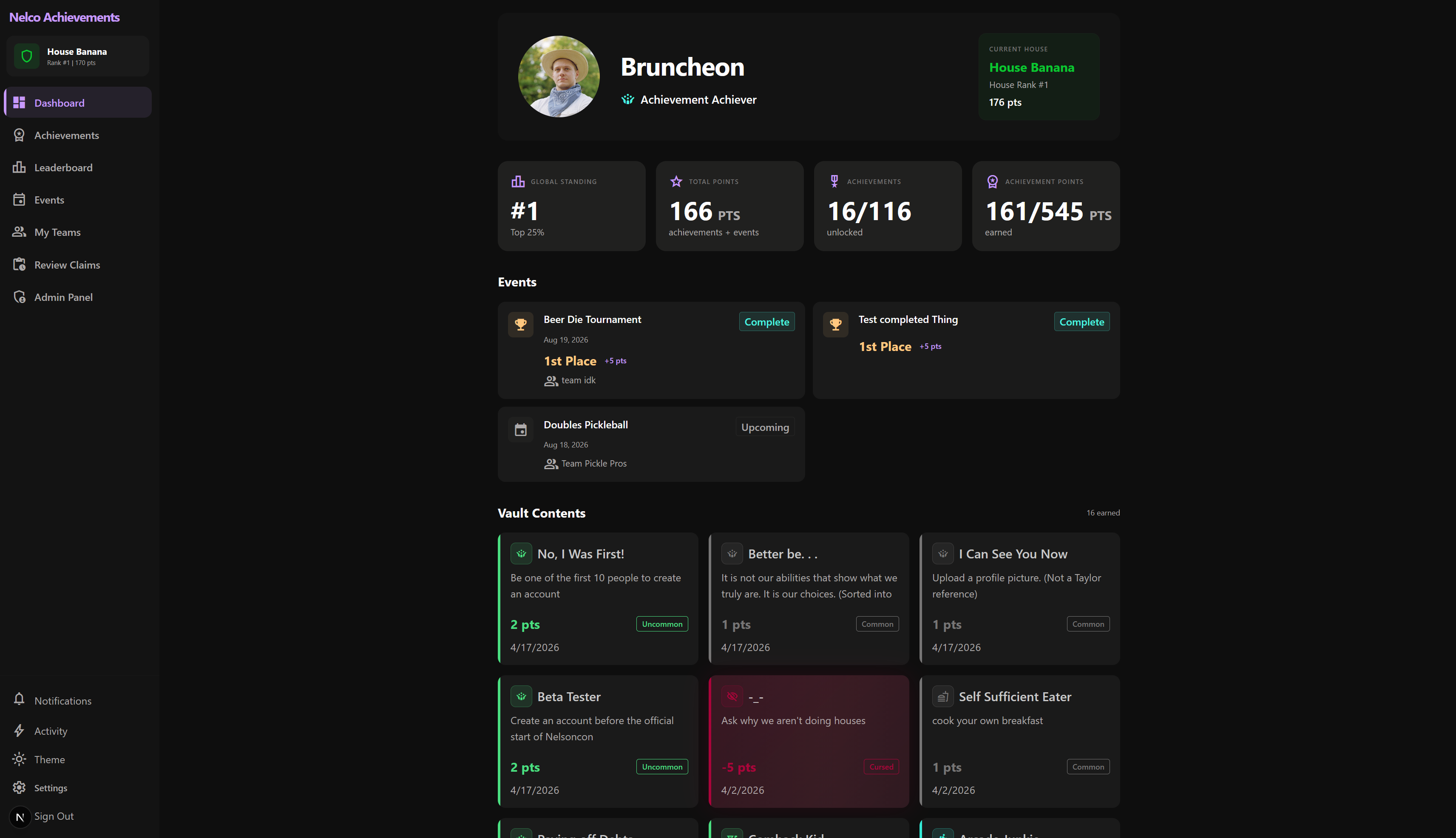The image size is (1456, 838).
Task: Click the Nelco logo beside Sign Out
Action: click(x=20, y=817)
